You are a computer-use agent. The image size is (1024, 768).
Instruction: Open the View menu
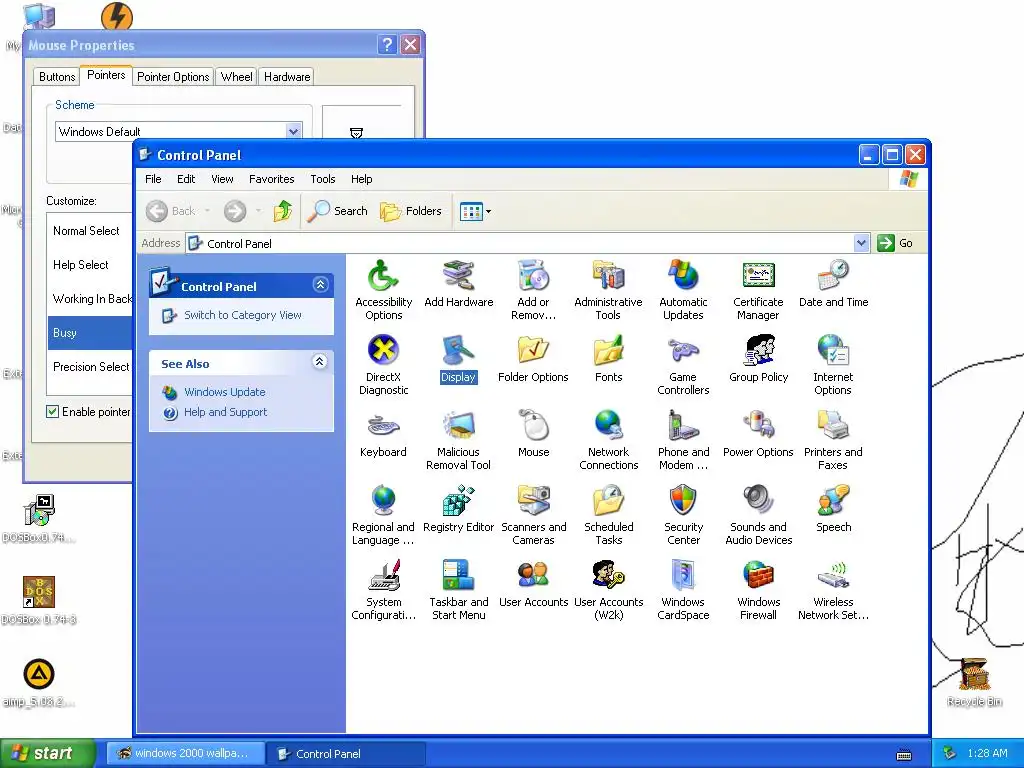[x=222, y=179]
